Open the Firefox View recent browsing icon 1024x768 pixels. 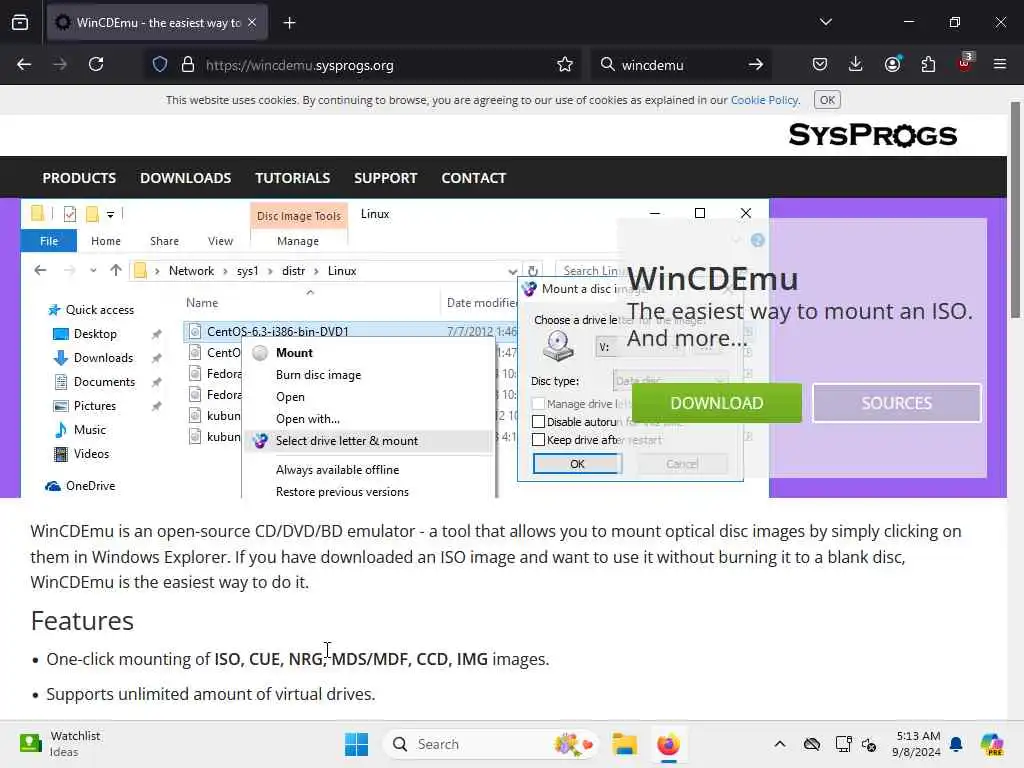(20, 22)
